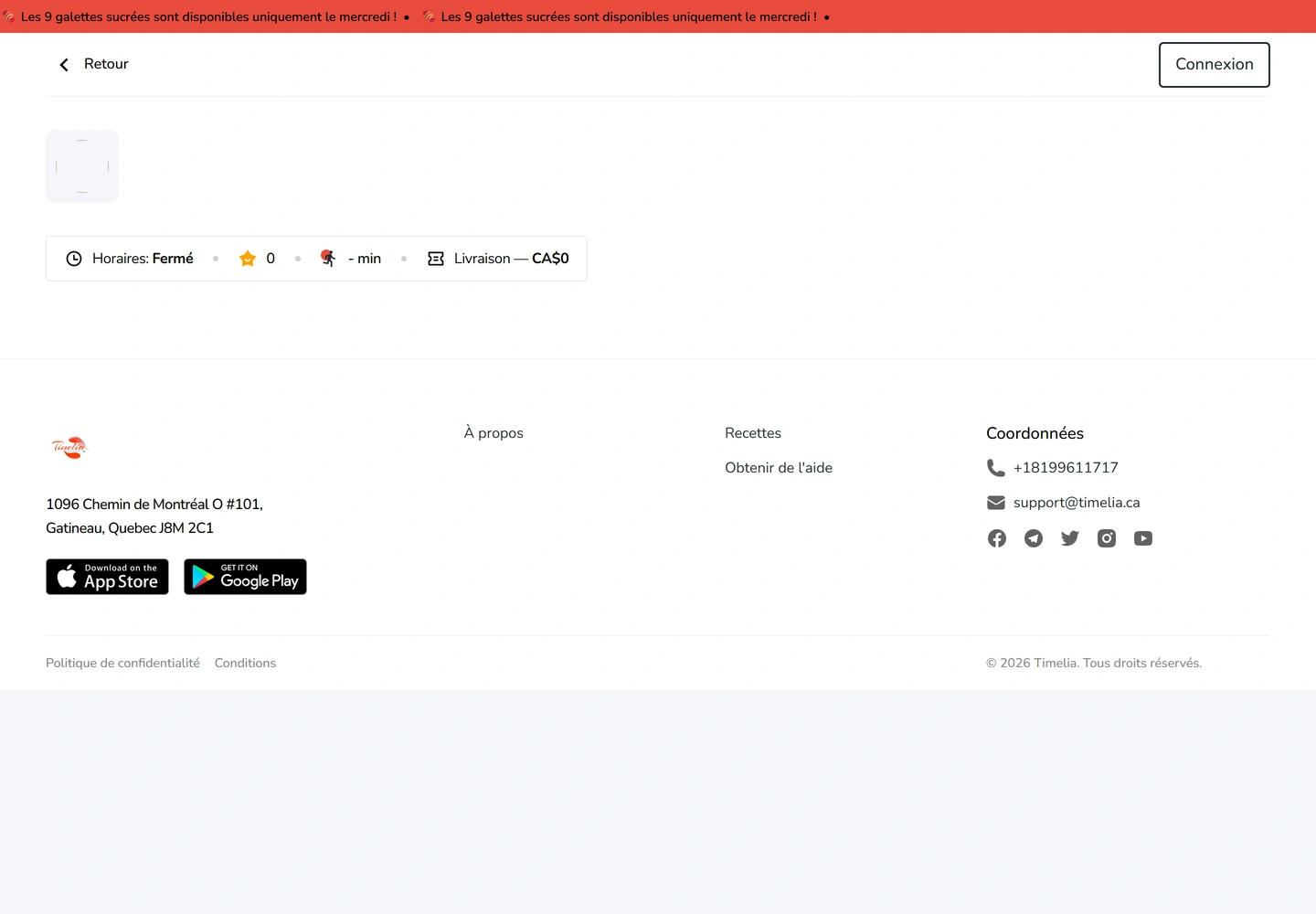Open the Timelia logo in footer
Image resolution: width=1316 pixels, height=914 pixels.
pyautogui.click(x=69, y=447)
